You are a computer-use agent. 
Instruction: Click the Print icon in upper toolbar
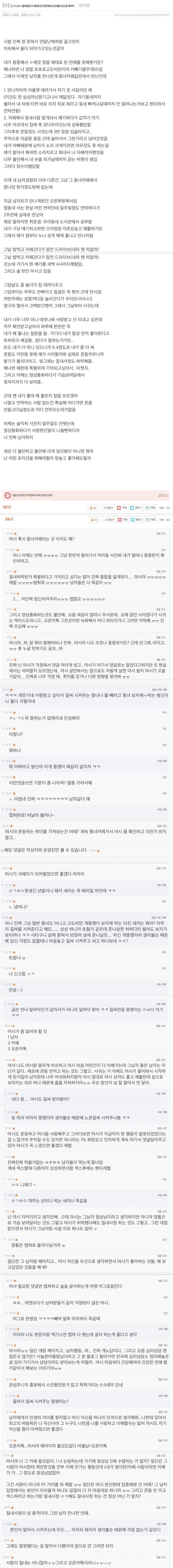(161, 508)
